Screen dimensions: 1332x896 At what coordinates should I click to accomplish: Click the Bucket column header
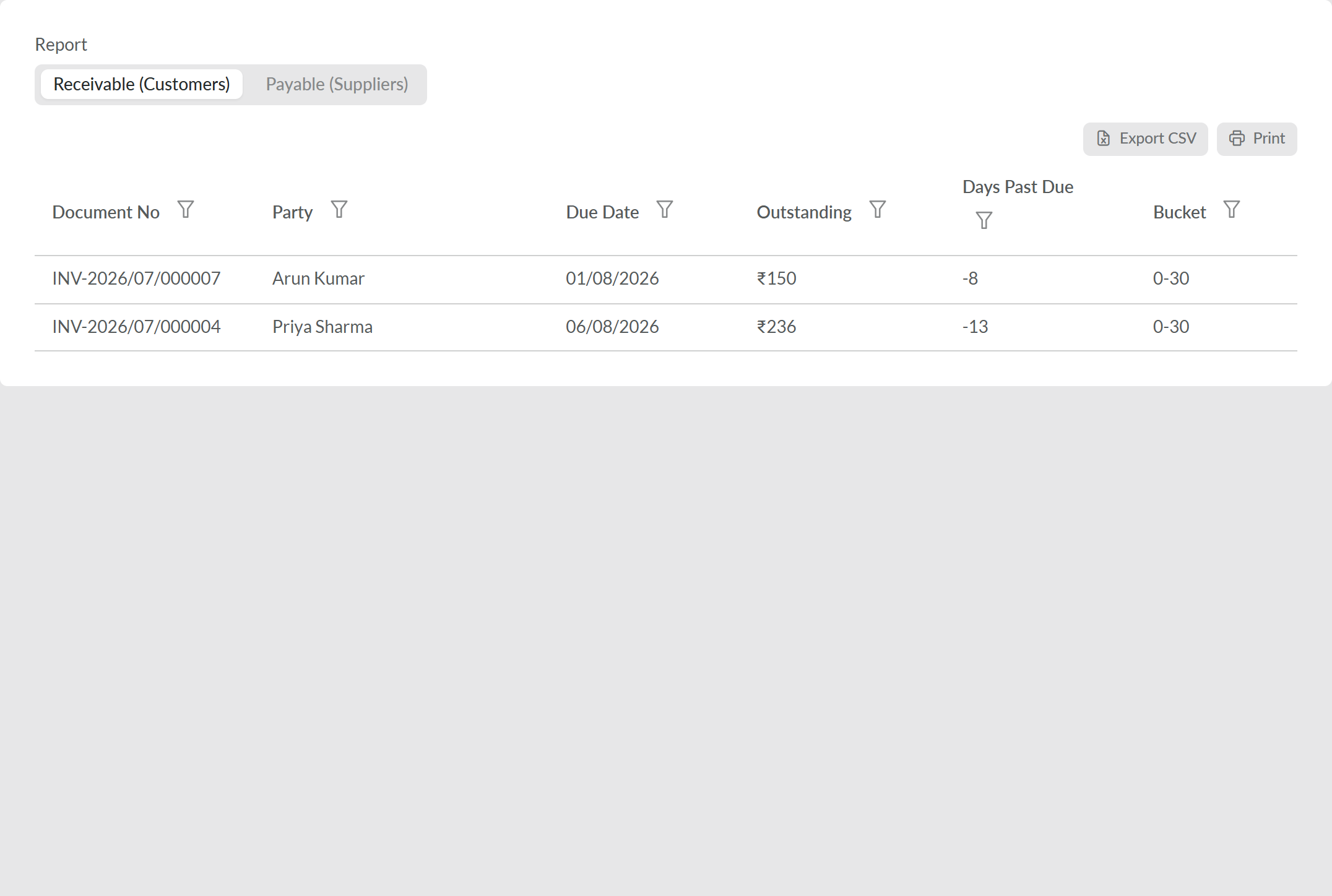(1179, 212)
